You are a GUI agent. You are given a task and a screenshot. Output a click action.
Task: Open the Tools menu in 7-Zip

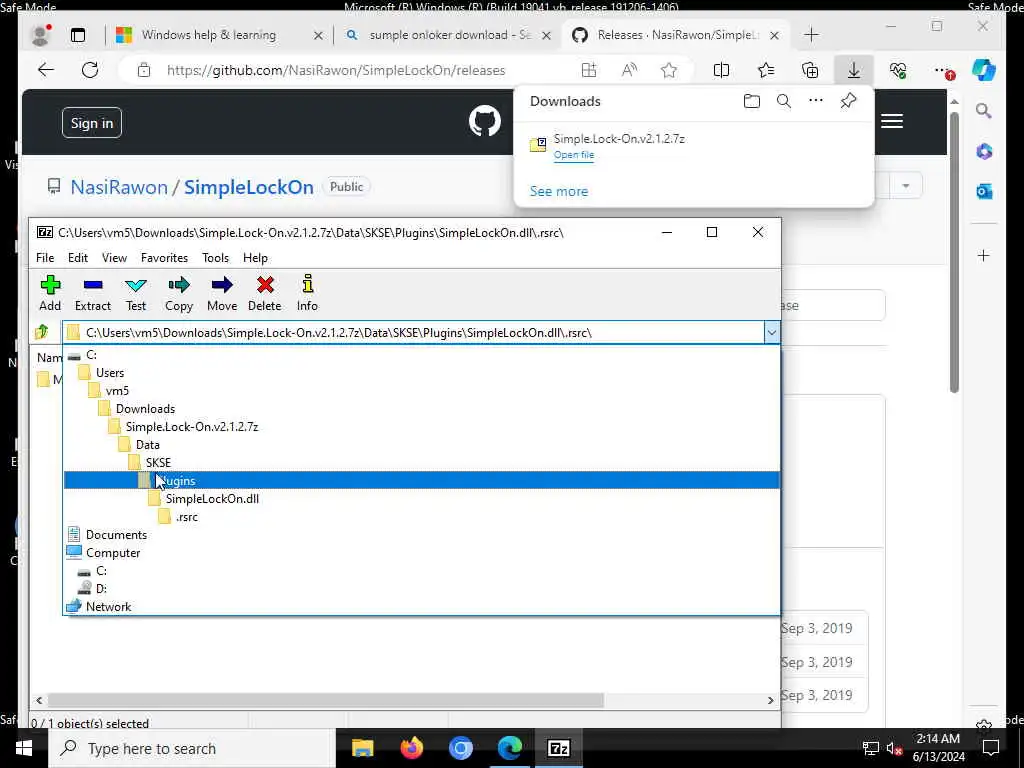[x=216, y=258]
